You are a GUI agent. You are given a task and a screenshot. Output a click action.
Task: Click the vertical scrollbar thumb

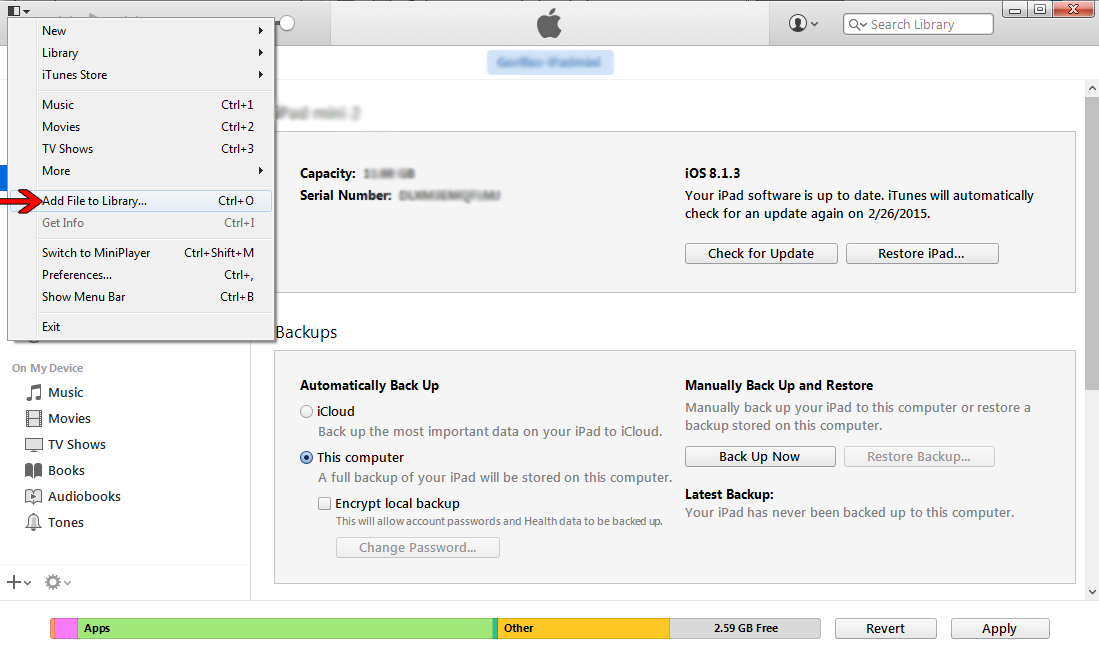(1092, 243)
